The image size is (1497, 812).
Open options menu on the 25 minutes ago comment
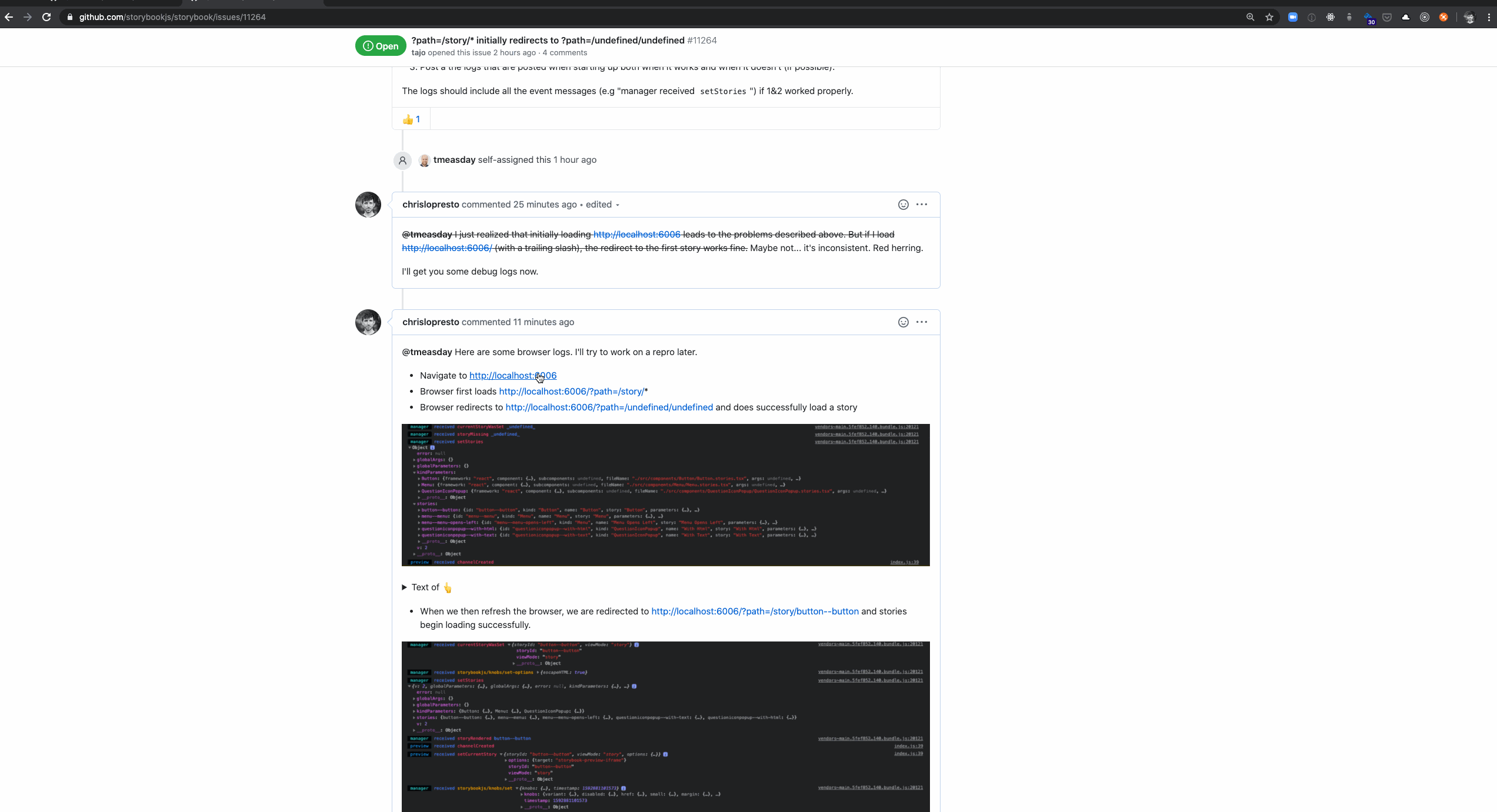tap(922, 205)
